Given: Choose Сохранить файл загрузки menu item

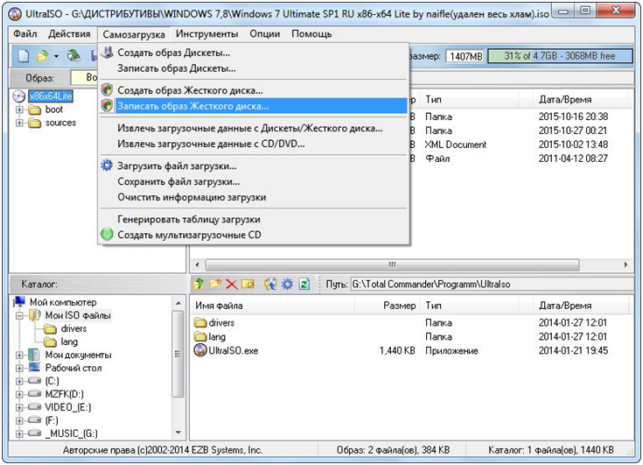Looking at the screenshot, I should click(x=253, y=182).
